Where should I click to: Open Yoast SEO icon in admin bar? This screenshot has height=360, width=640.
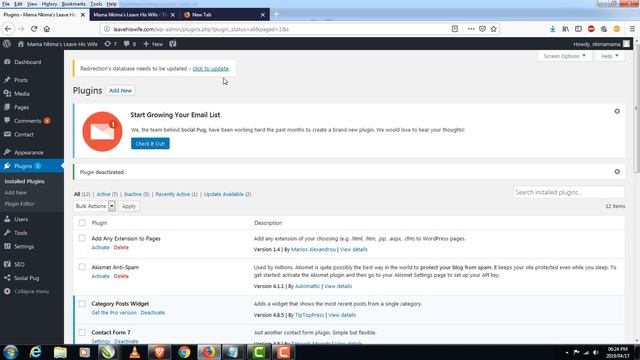pyautogui.click(x=173, y=44)
